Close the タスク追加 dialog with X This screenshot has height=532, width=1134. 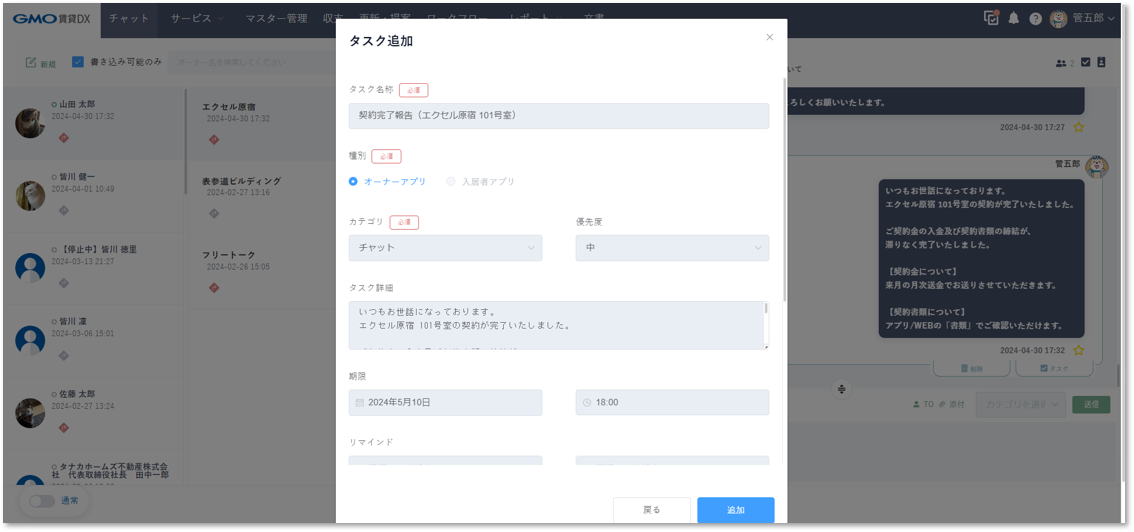coord(769,37)
